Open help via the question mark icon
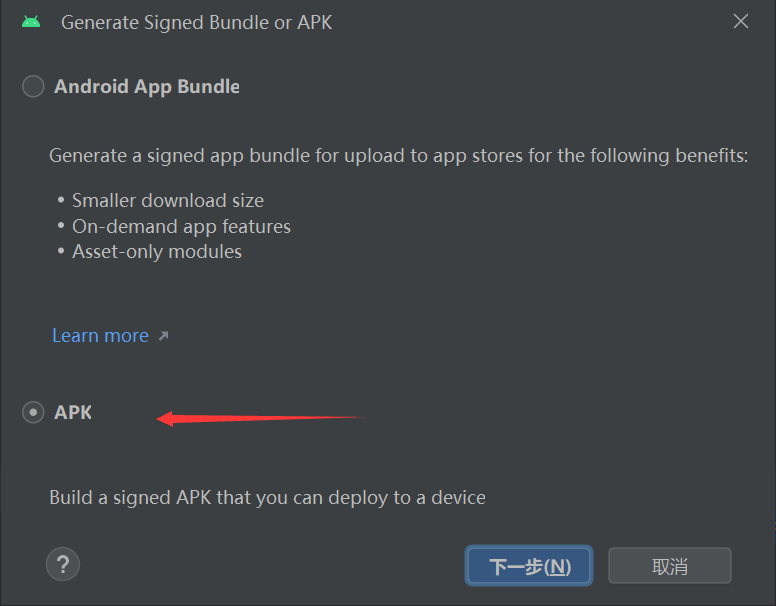Screen dimensions: 776x606 click(x=63, y=564)
